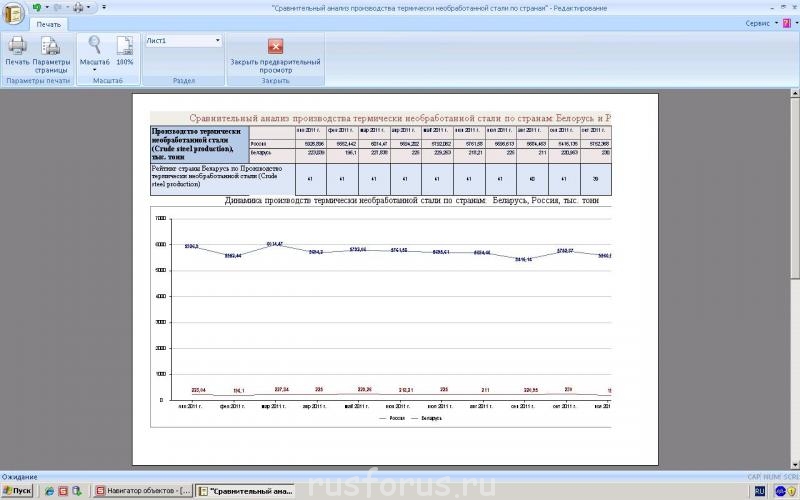The width and height of the screenshot is (800, 500).
Task: Click the Печать printer icon
Action: pos(17,46)
